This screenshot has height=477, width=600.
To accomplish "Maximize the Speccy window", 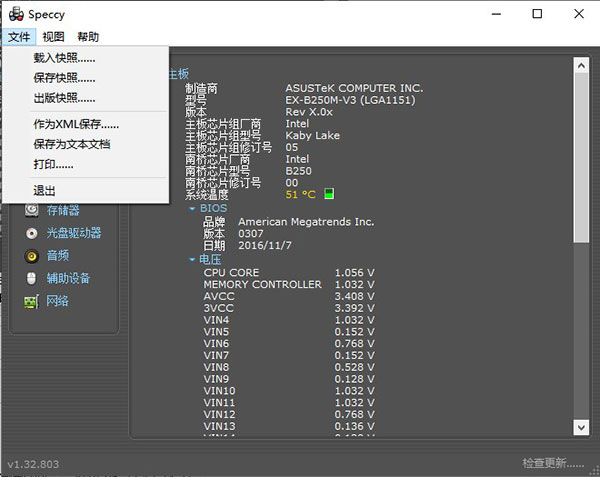I will [x=537, y=14].
